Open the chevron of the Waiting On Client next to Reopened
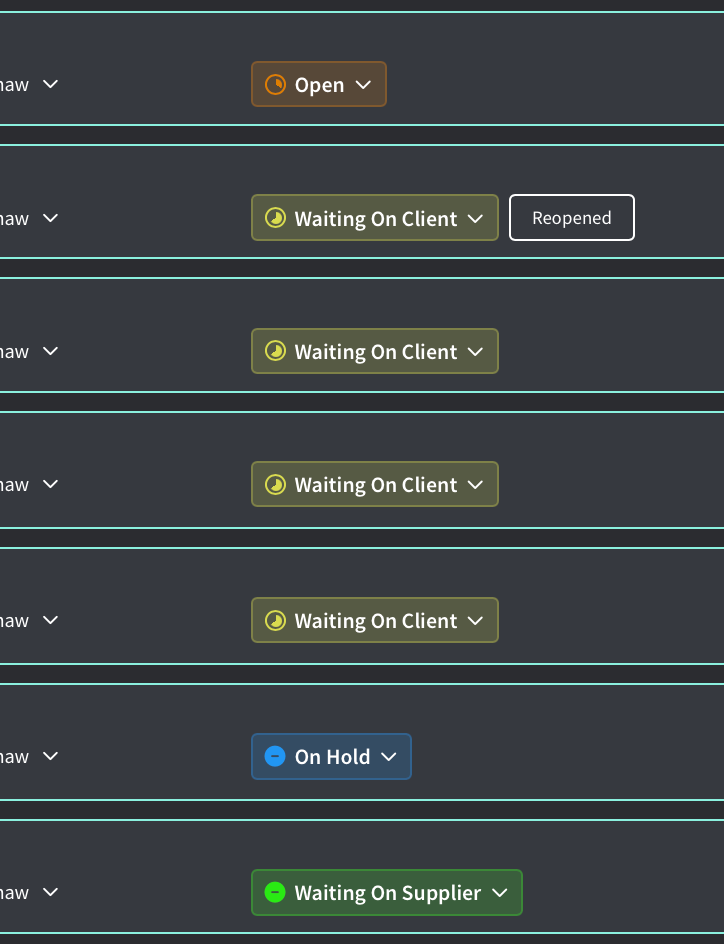This screenshot has width=724, height=944. coord(475,219)
